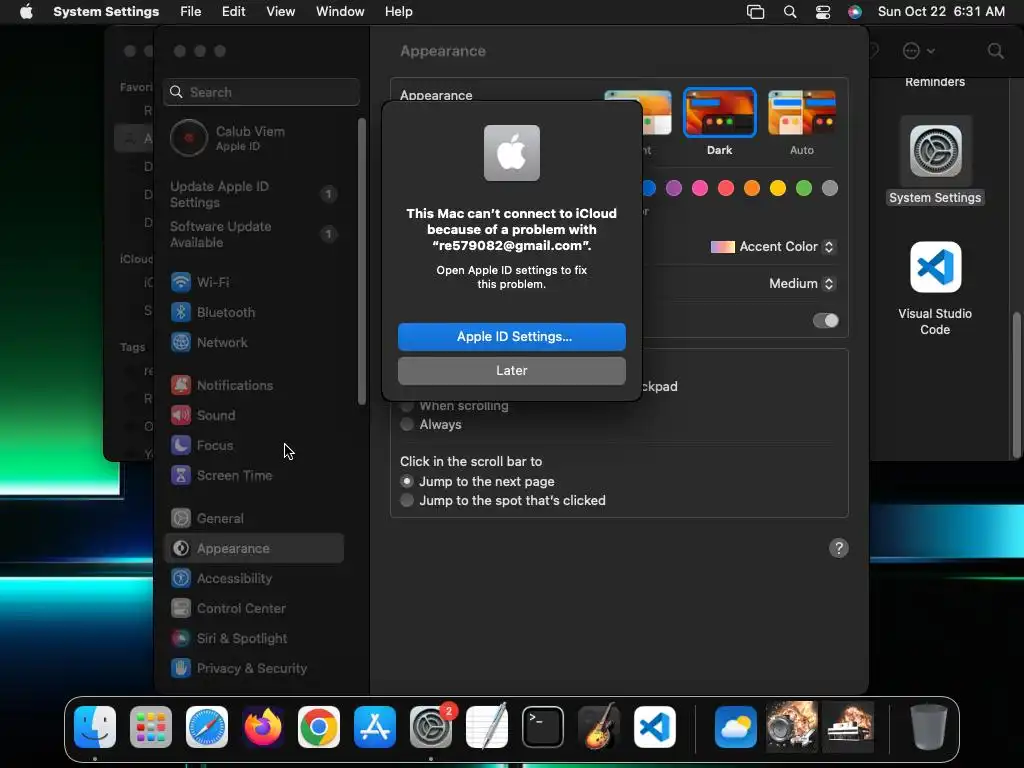
Task: Choose the green accent color
Action: (804, 188)
